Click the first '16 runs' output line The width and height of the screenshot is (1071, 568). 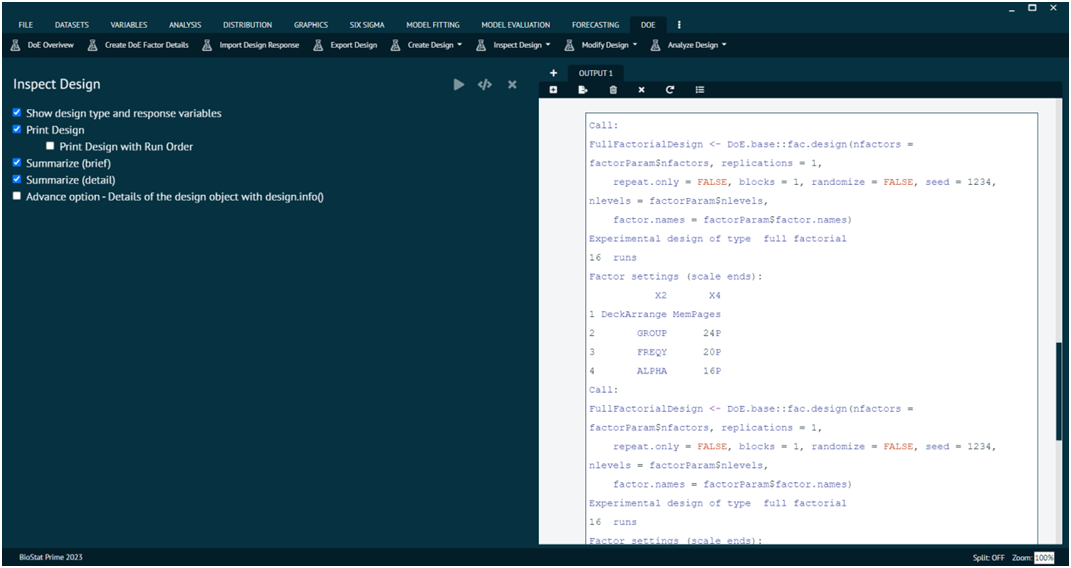click(613, 258)
